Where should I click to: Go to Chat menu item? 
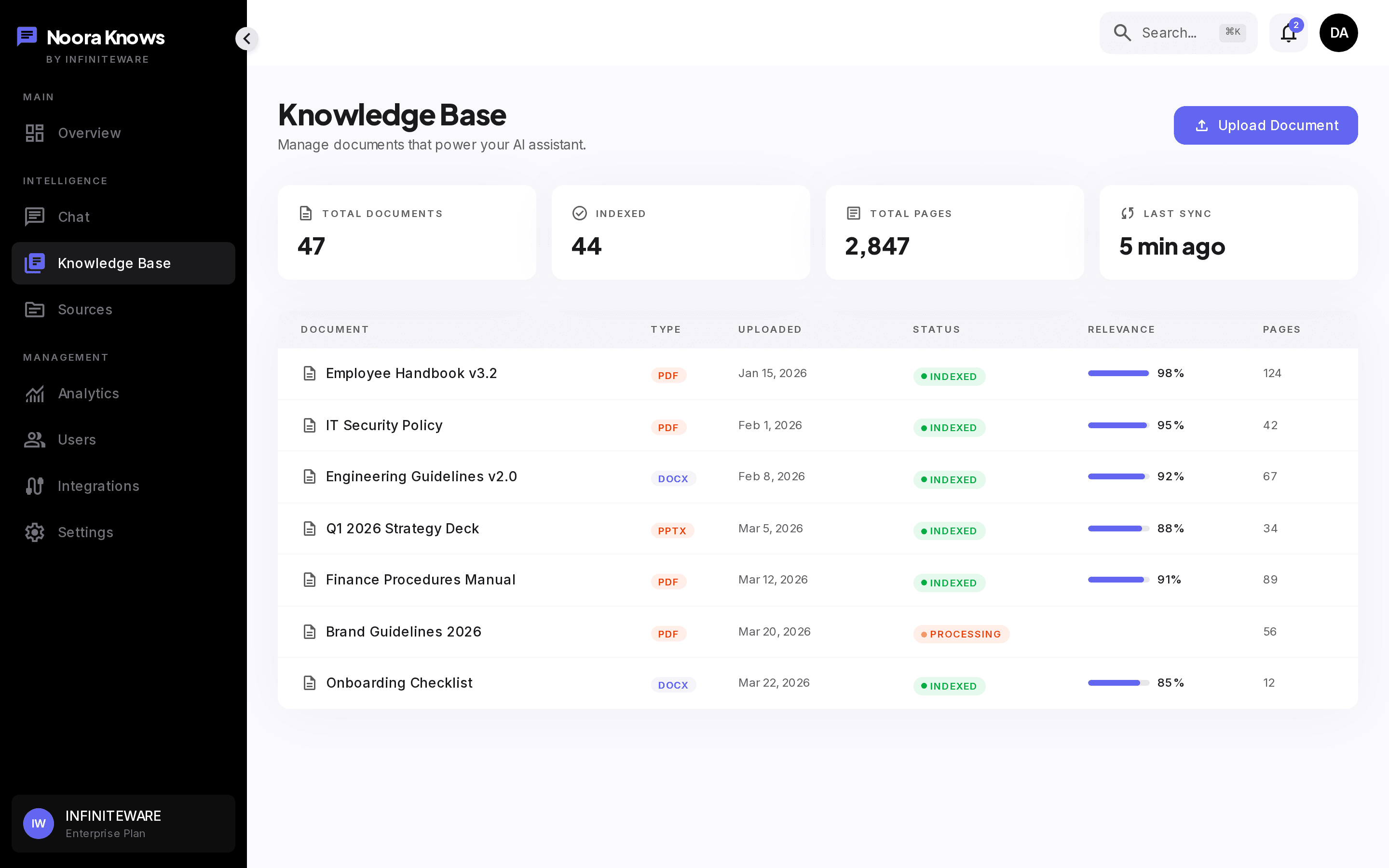coord(123,217)
